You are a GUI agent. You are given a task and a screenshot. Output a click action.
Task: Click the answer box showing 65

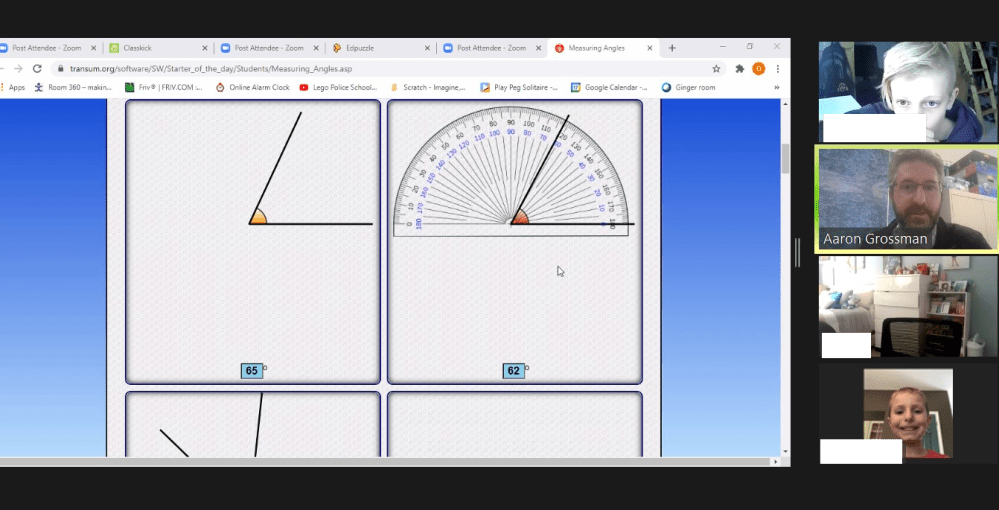[x=252, y=371]
